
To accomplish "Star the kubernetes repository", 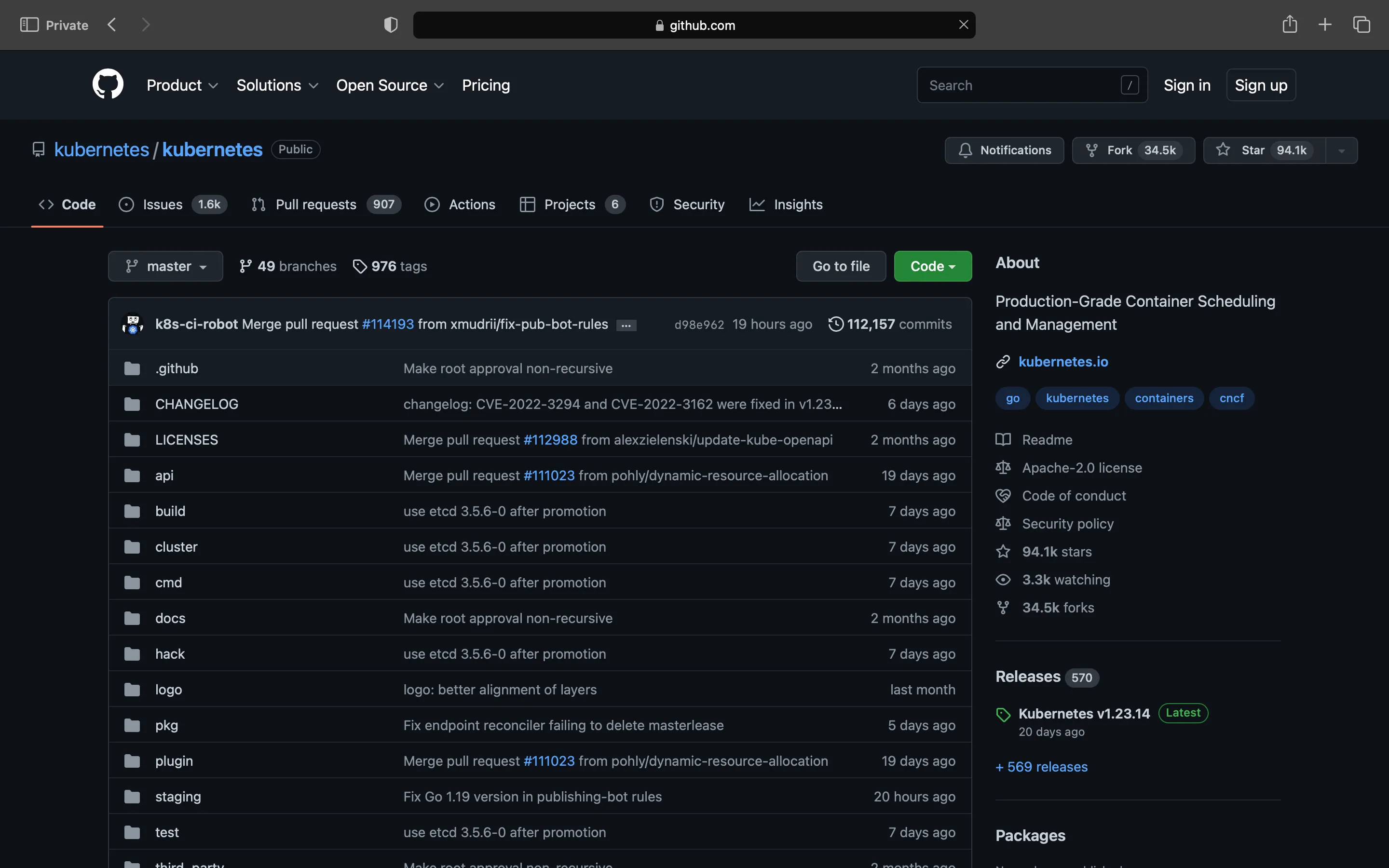I will pos(1265,150).
